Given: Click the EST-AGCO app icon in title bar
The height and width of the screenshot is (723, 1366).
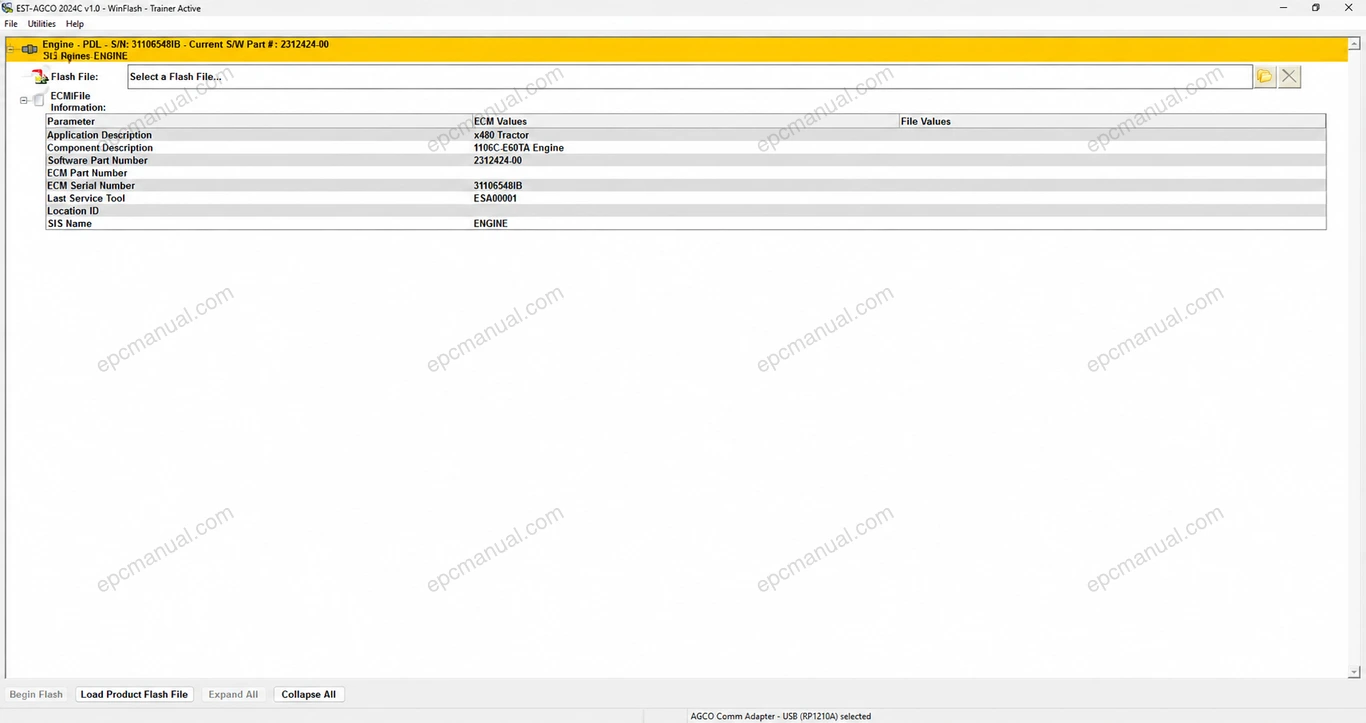Looking at the screenshot, I should click(8, 8).
